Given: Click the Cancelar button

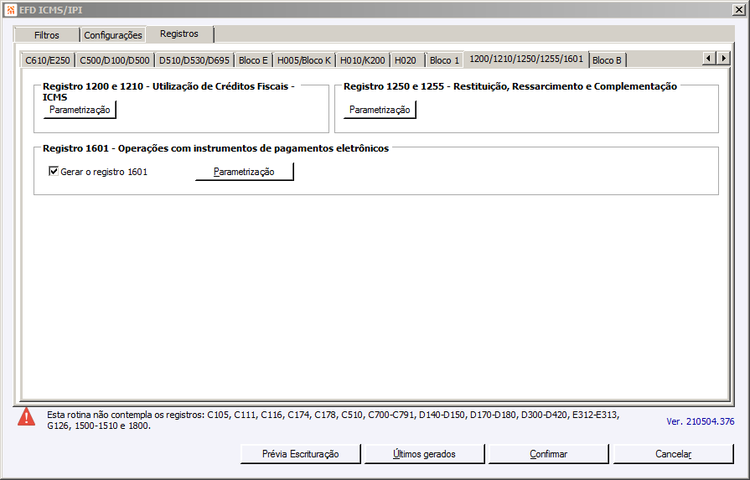Looking at the screenshot, I should click(x=673, y=454).
